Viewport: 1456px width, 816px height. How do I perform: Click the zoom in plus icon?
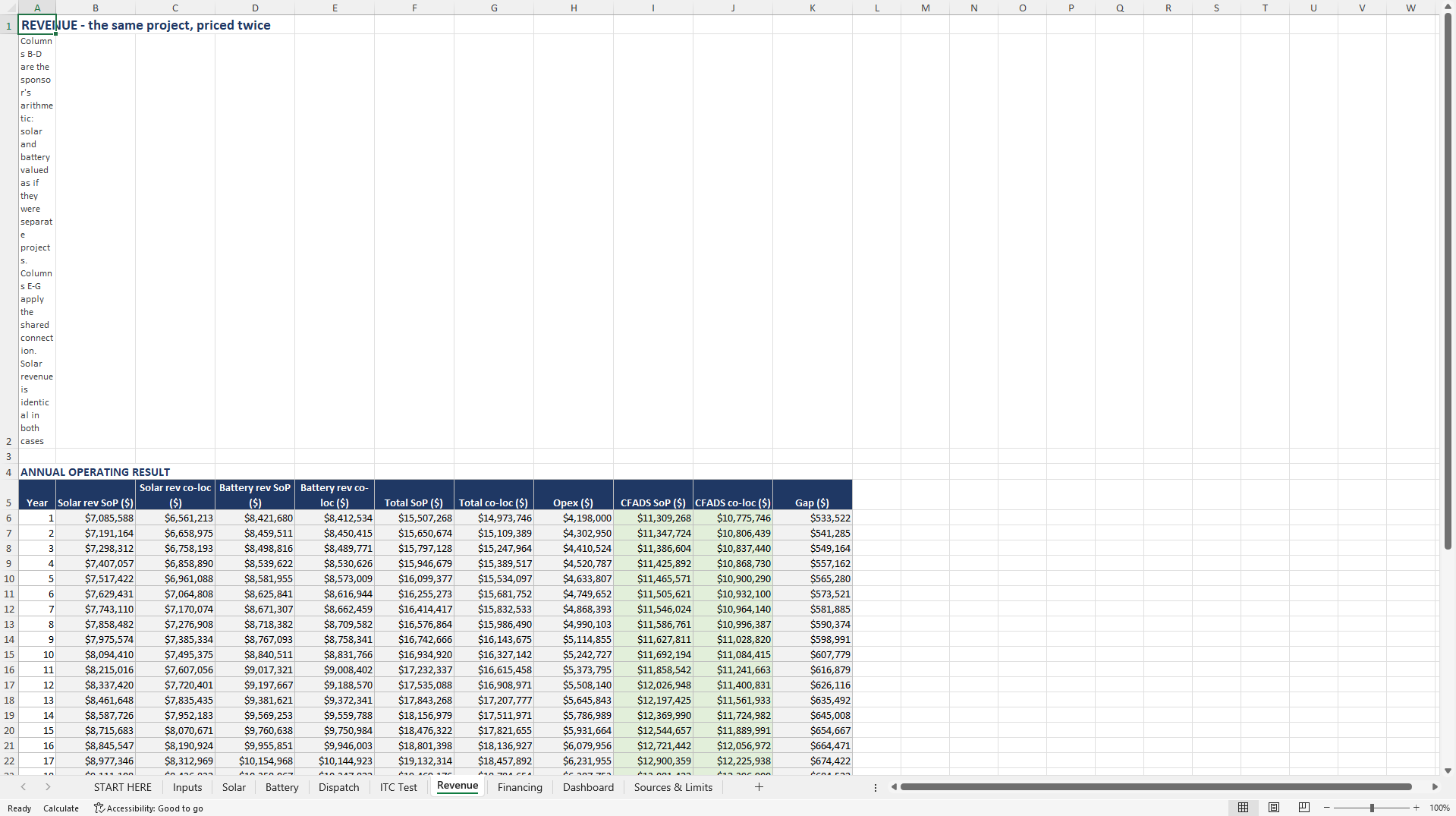[x=1416, y=808]
